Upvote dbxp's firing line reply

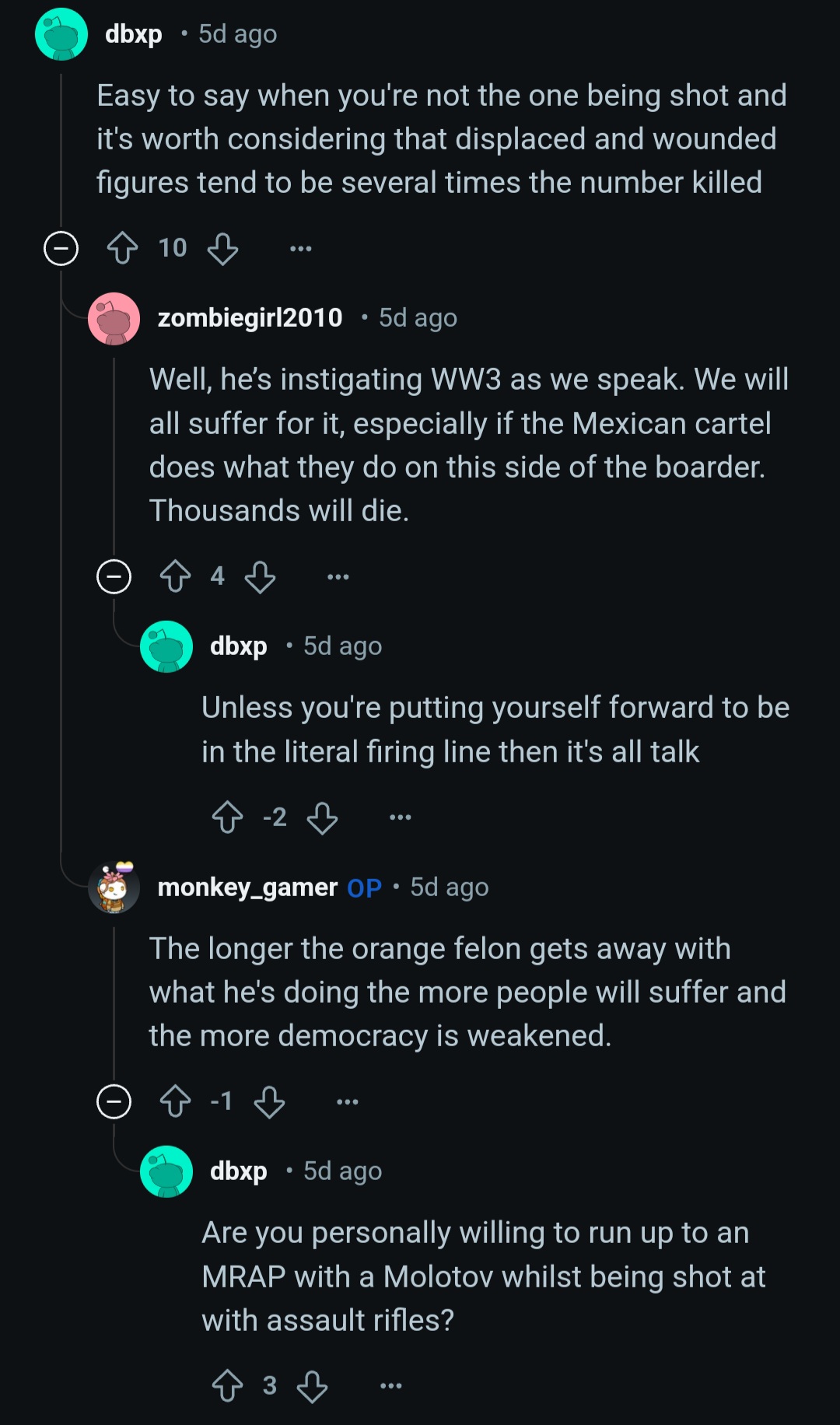(227, 817)
